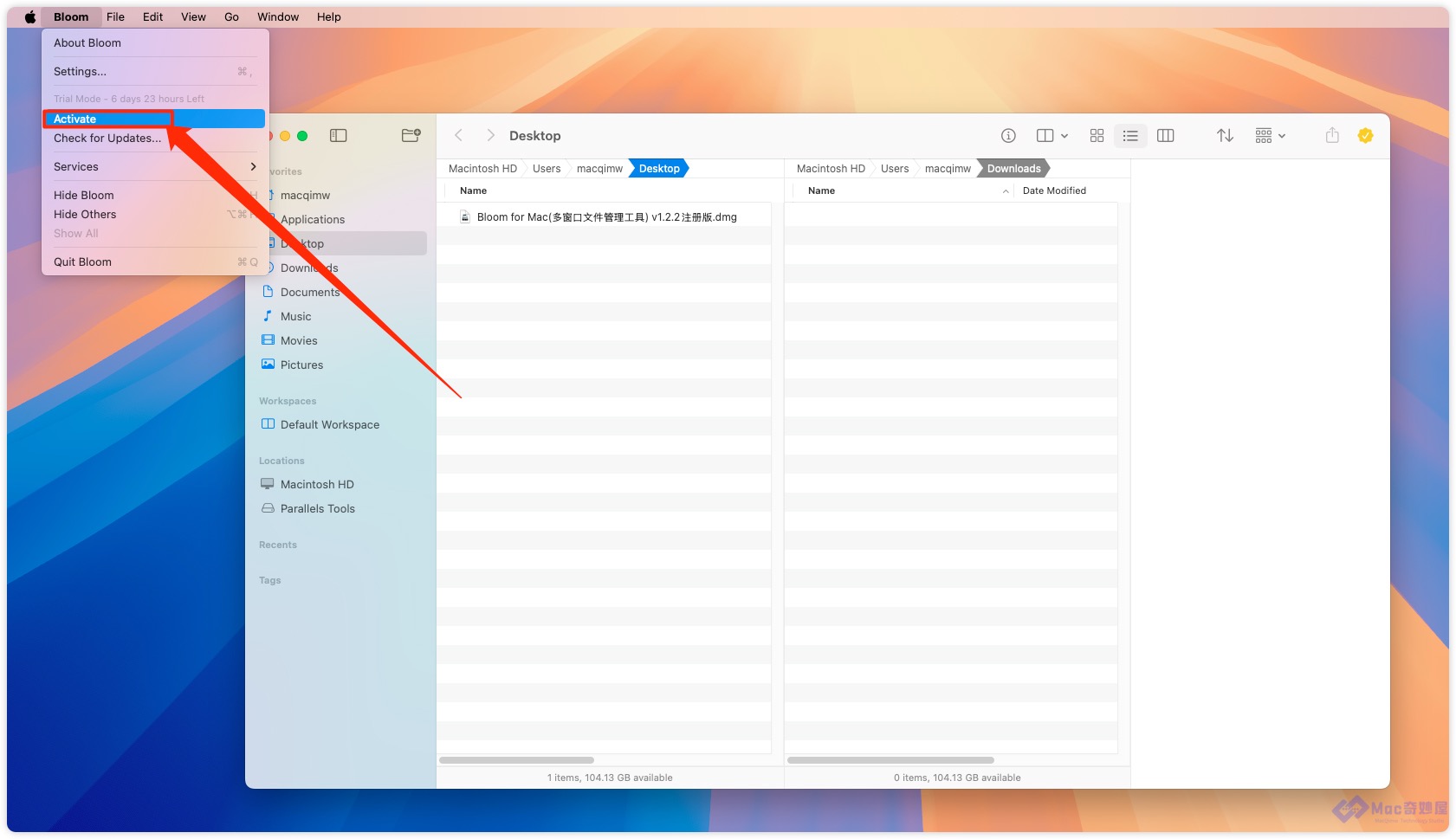Click the Music note icon in sidebar
Screen dimensions: 1456x839
268,316
